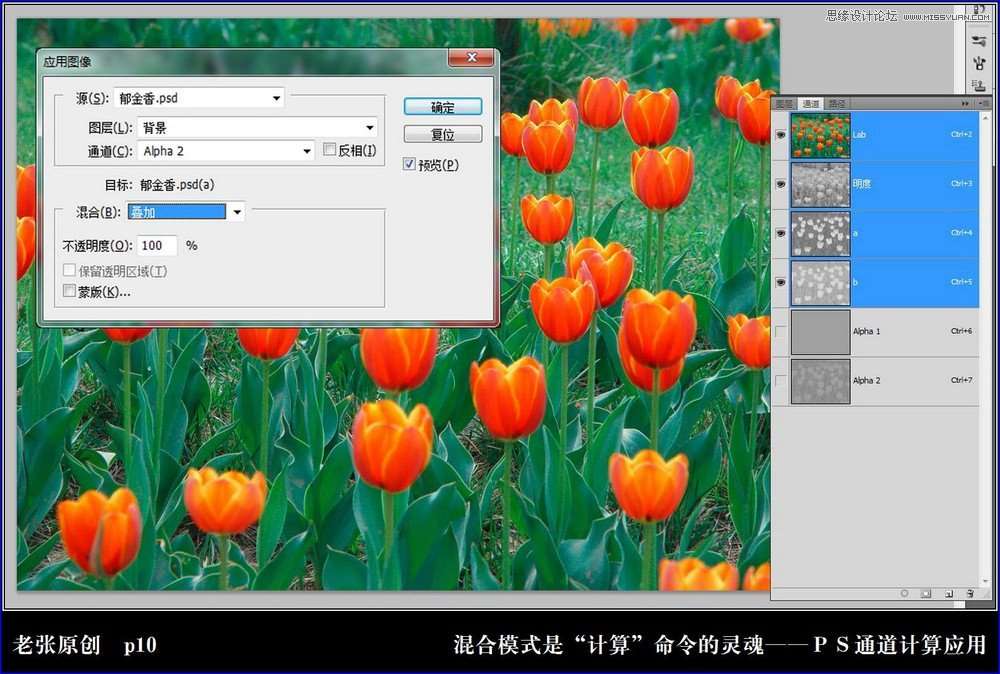Screen dimensions: 1000x674
Task: Click Channels panel scrollbar up arrow
Action: tap(986, 118)
